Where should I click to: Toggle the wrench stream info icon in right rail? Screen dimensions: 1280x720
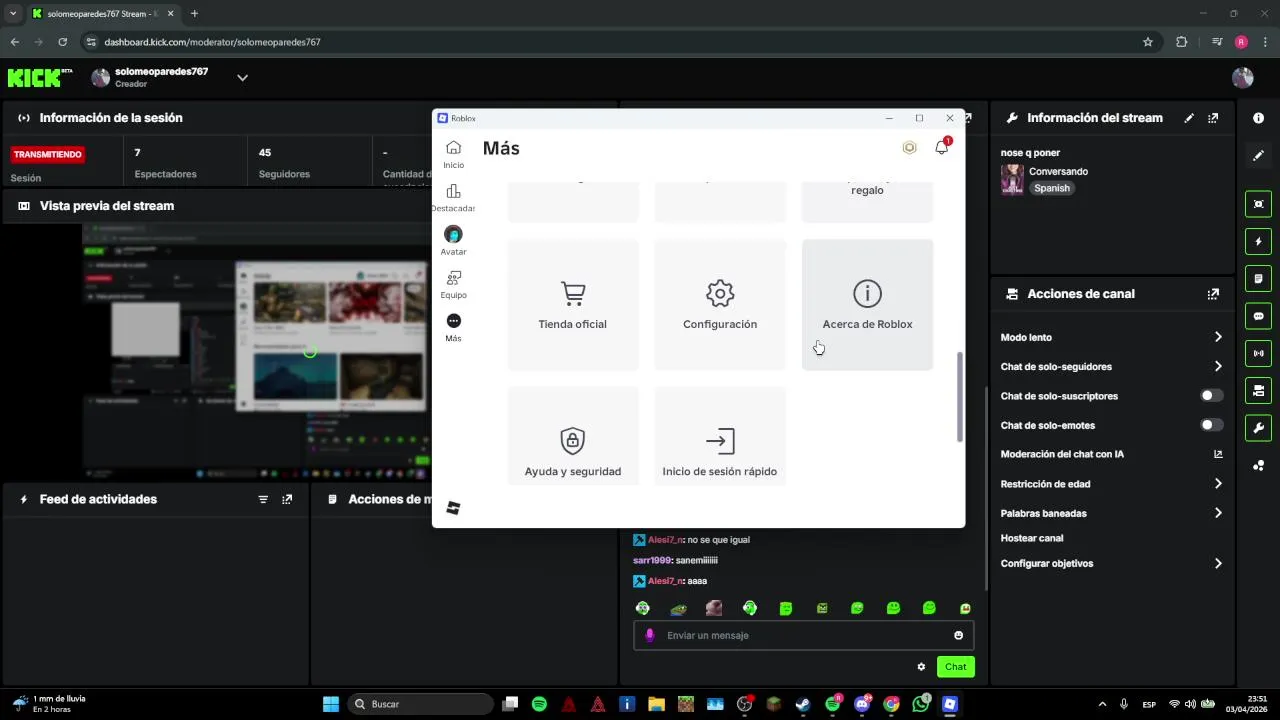1258,428
